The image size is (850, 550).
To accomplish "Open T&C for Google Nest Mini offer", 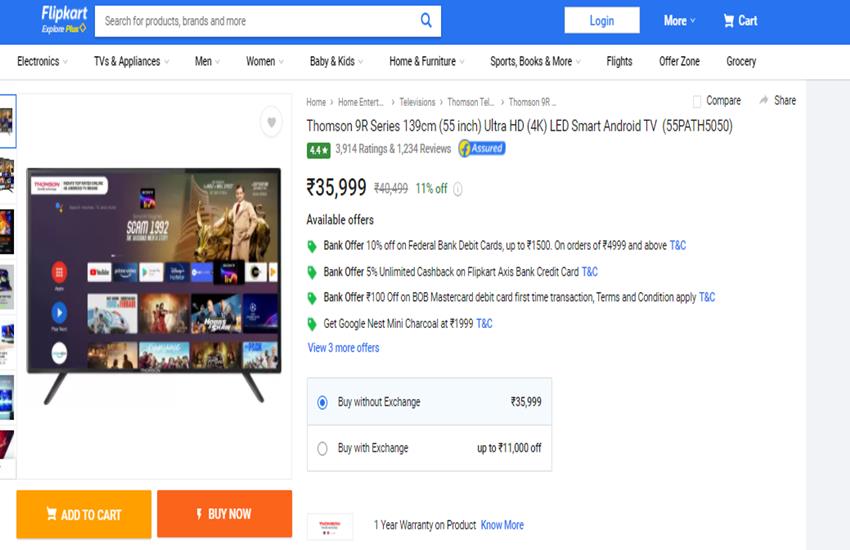I will (484, 323).
